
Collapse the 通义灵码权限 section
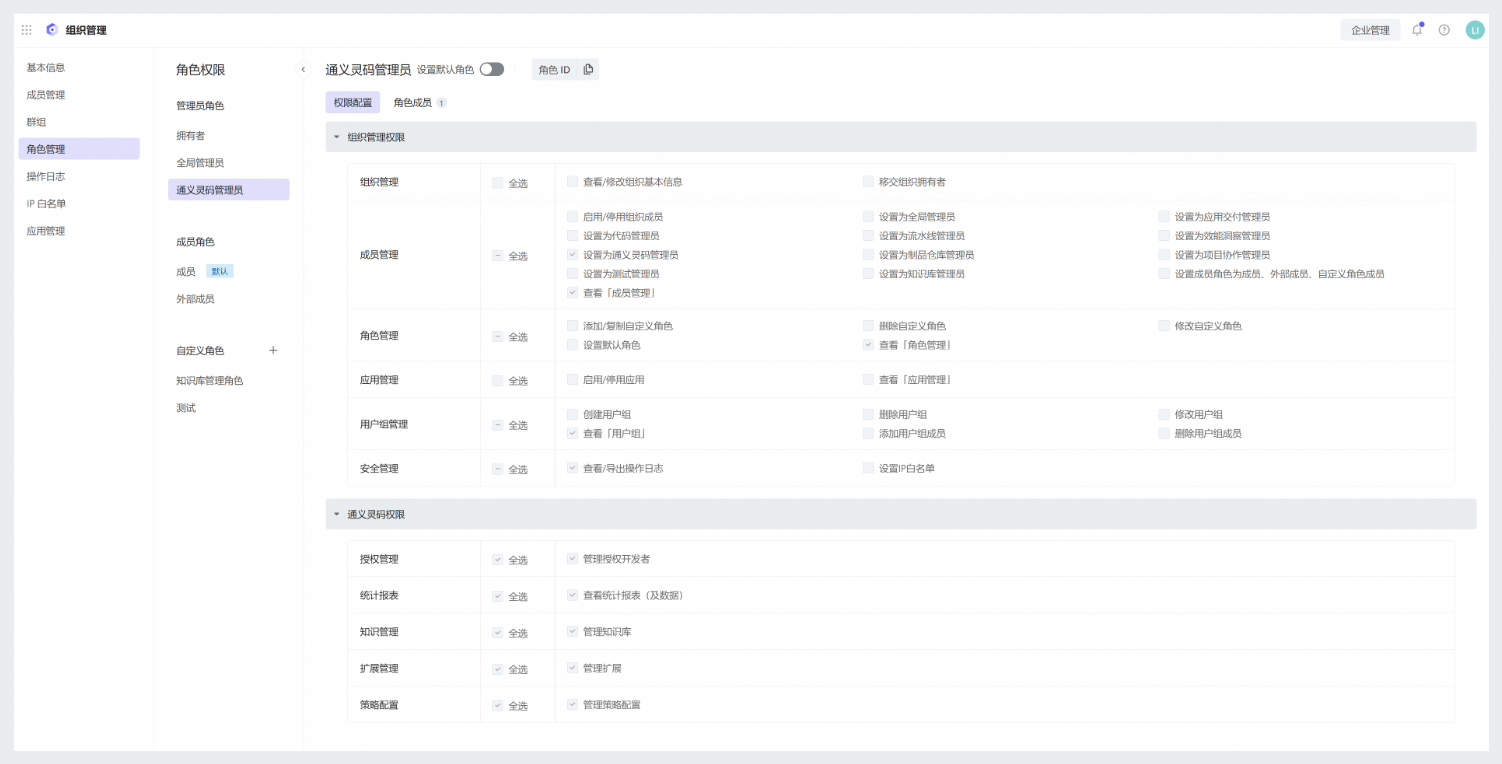337,514
